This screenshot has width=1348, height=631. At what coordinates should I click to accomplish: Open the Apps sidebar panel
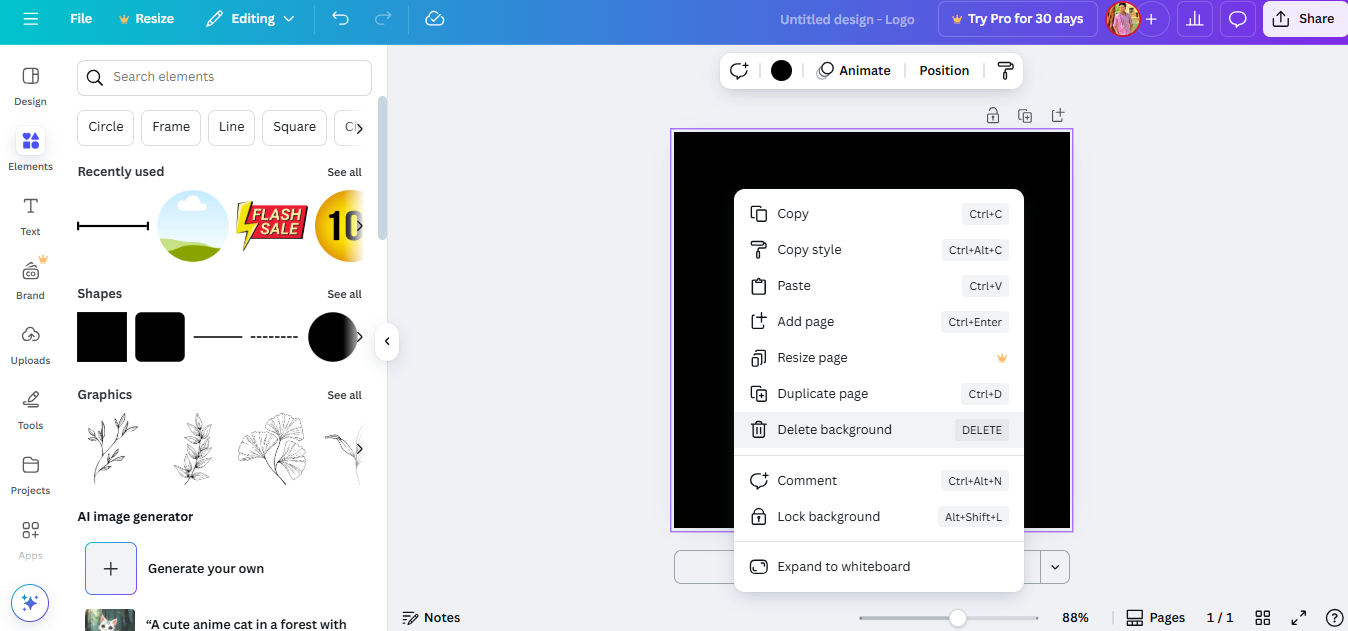pyautogui.click(x=30, y=540)
